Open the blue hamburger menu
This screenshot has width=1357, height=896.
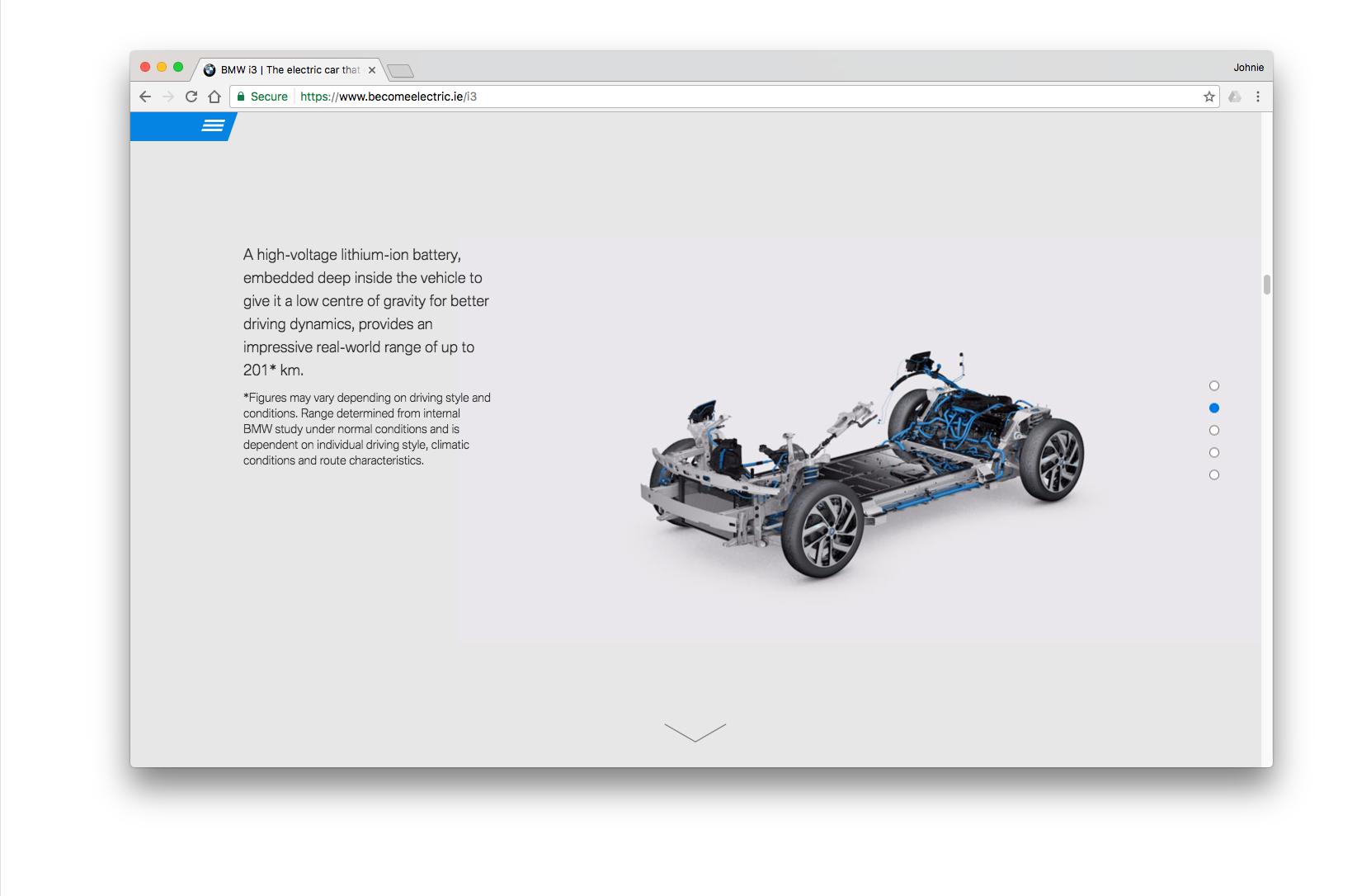pos(213,126)
